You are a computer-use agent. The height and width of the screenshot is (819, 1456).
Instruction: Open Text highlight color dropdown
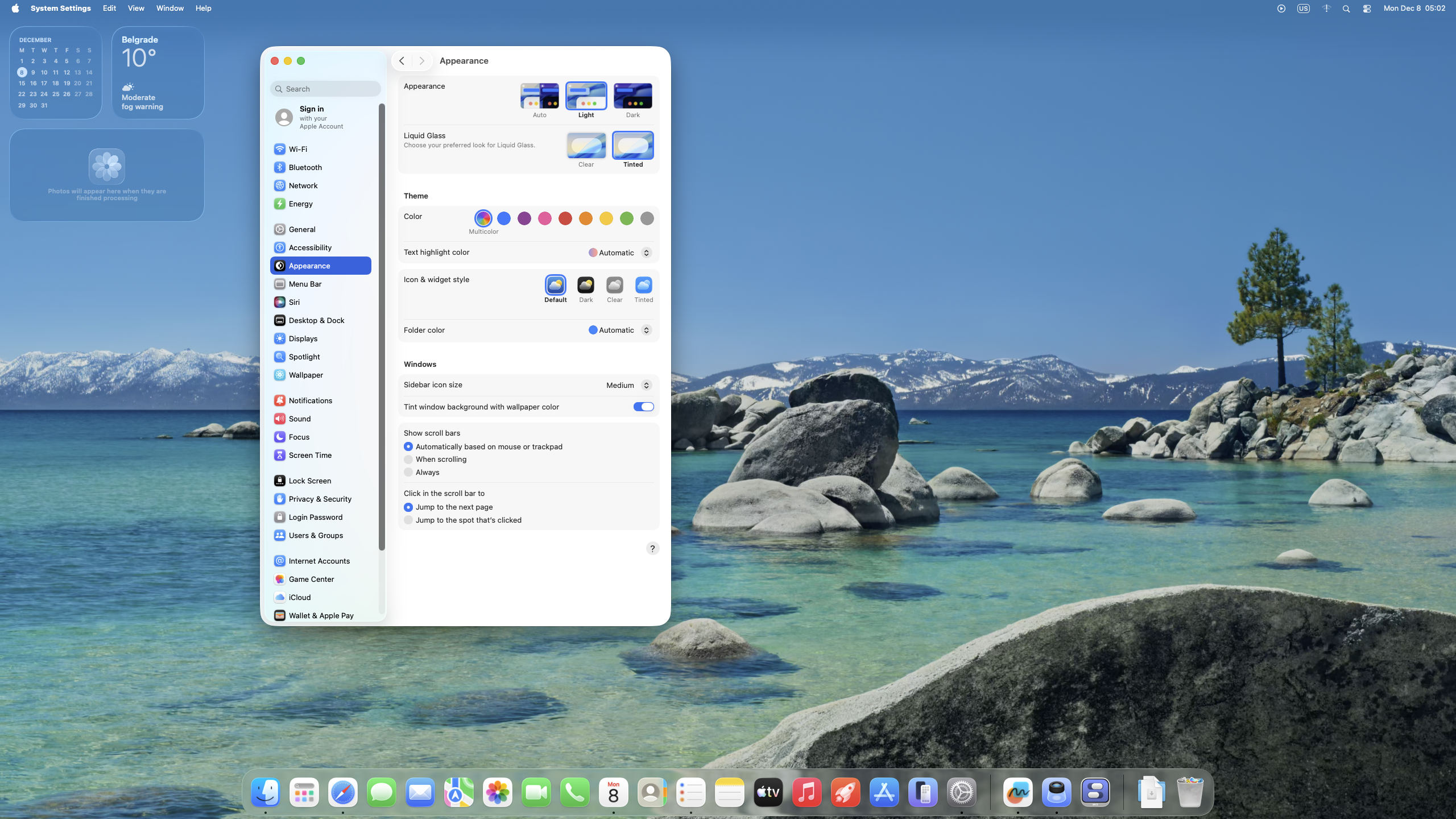point(620,253)
